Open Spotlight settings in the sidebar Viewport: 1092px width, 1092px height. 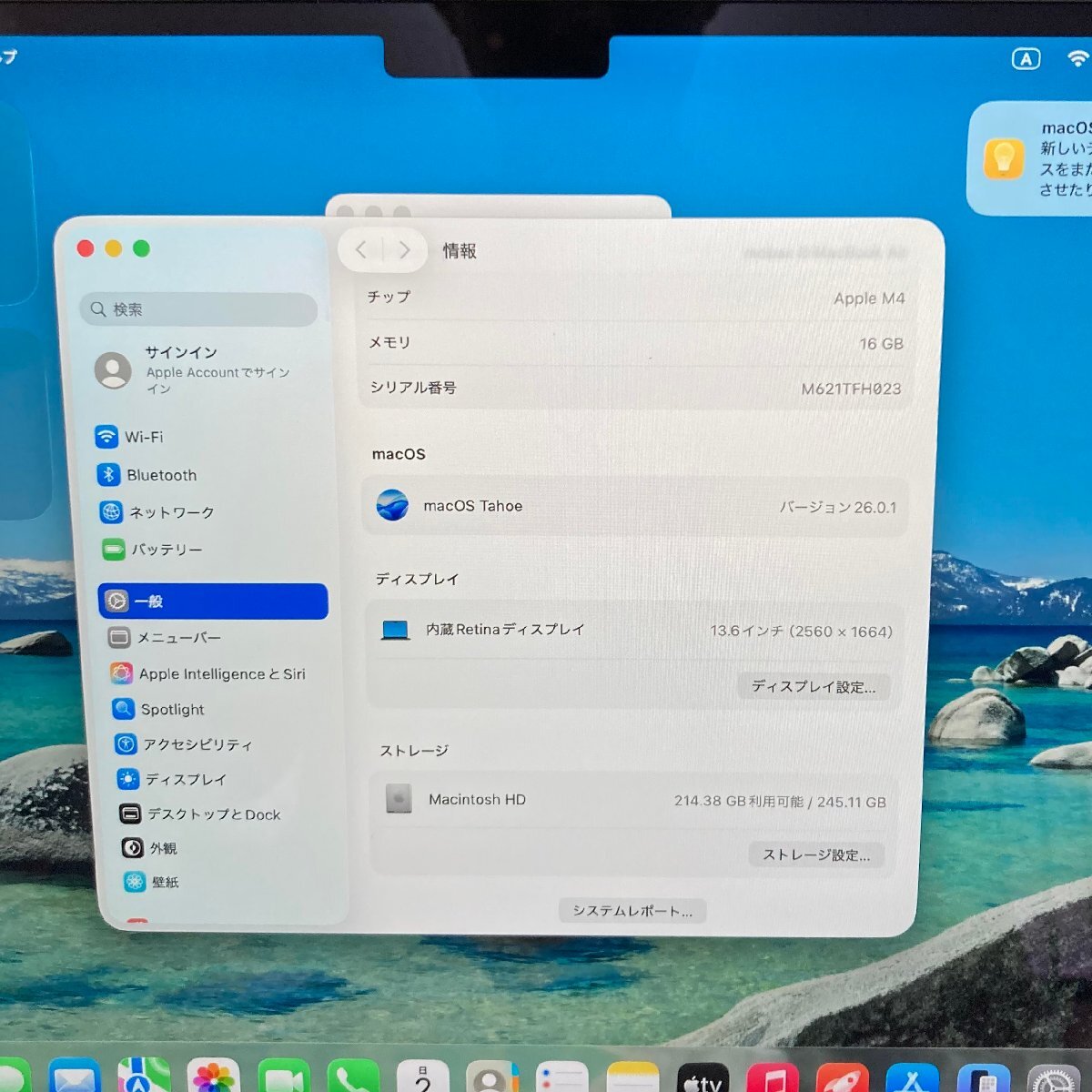click(158, 710)
